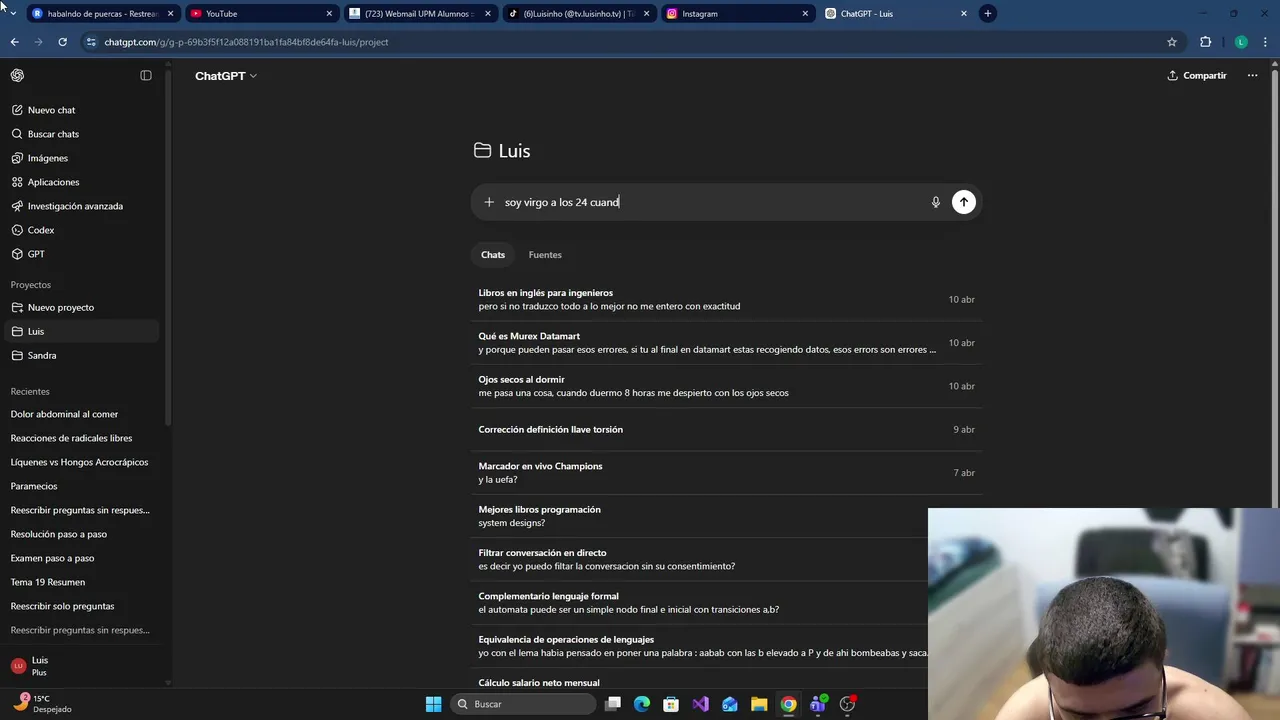Open chat Marcador en vivo Champions

tap(726, 473)
